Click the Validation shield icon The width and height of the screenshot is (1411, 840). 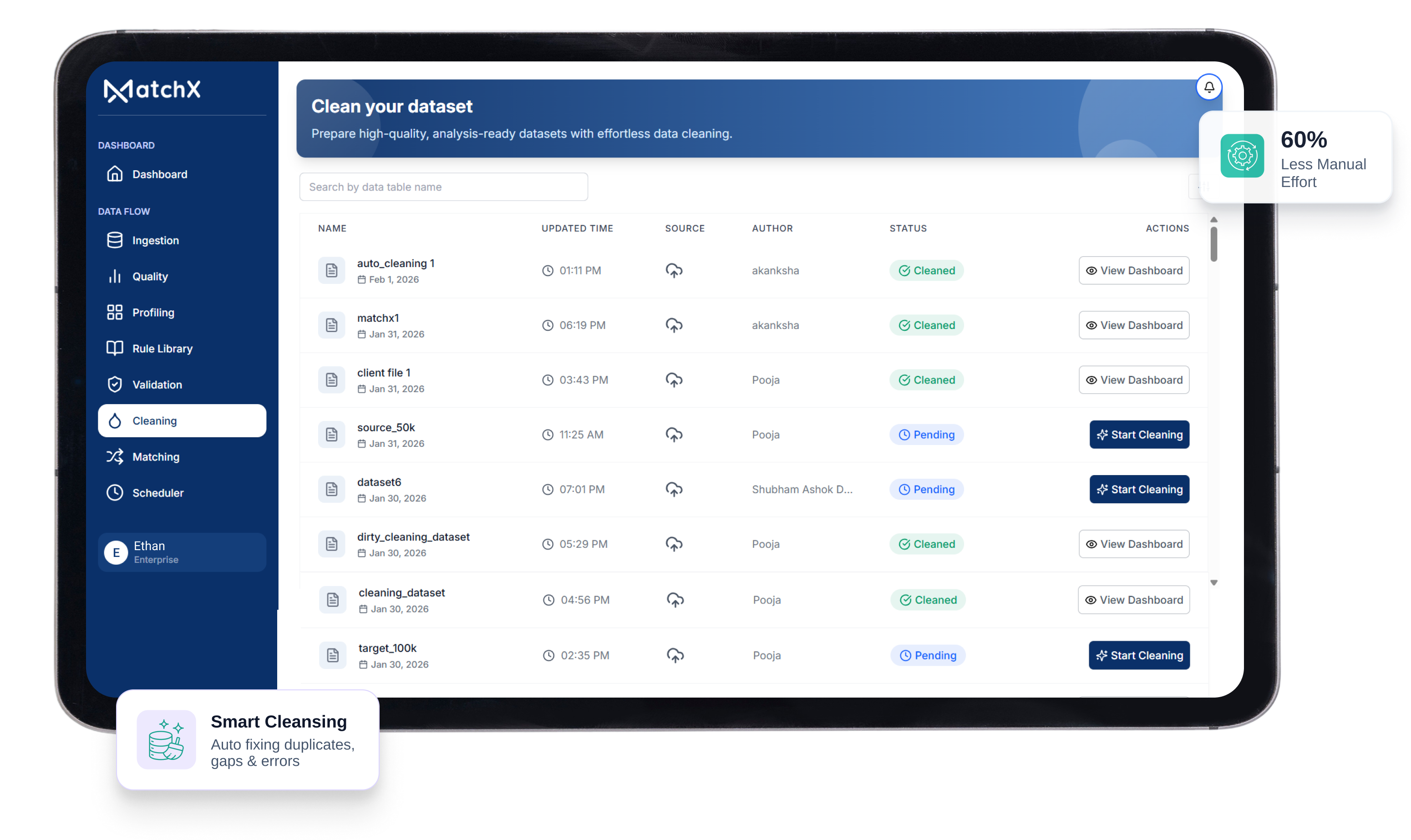click(115, 385)
